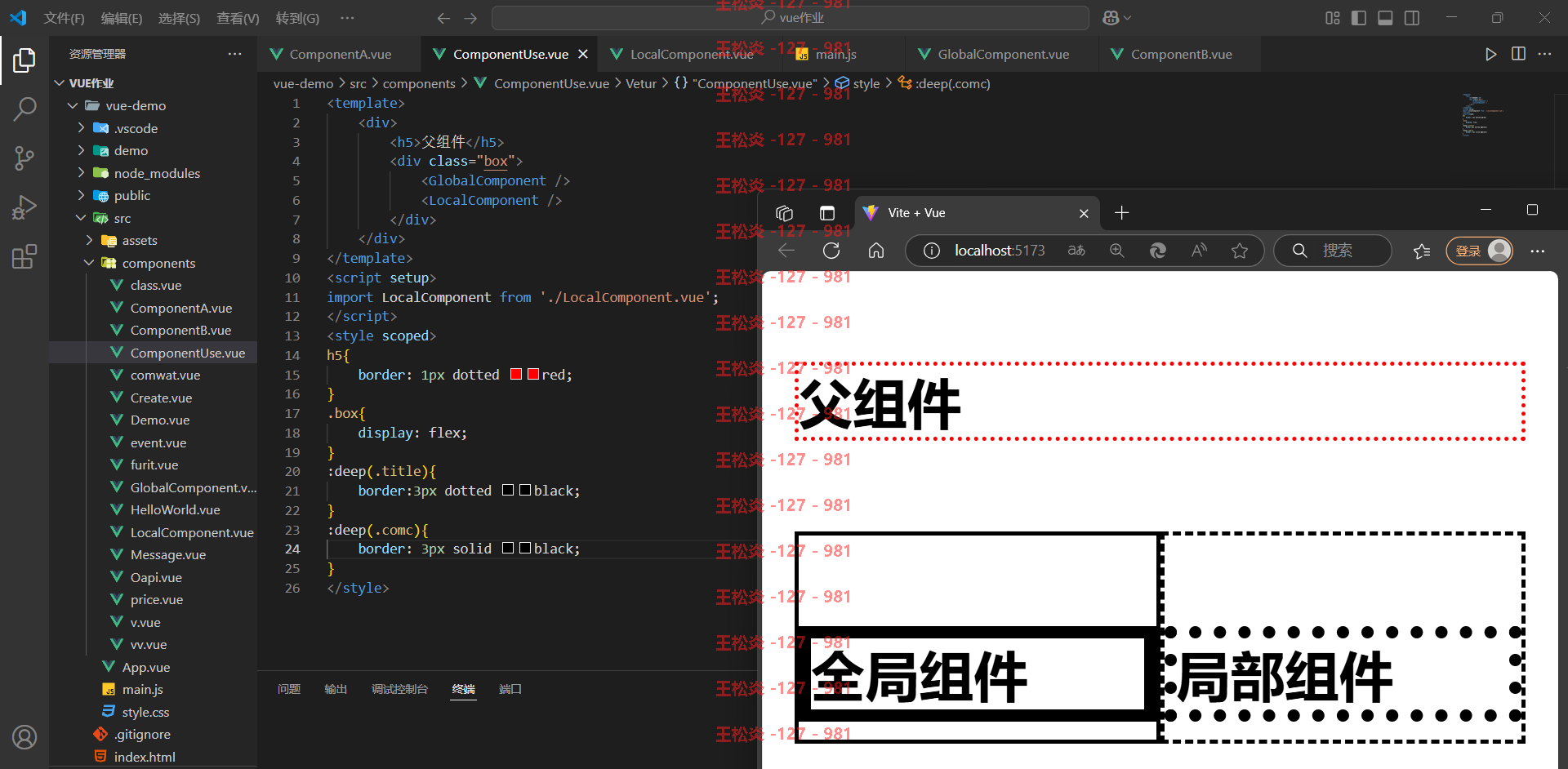Open editor More Actions ellipsis

pos(1544,54)
